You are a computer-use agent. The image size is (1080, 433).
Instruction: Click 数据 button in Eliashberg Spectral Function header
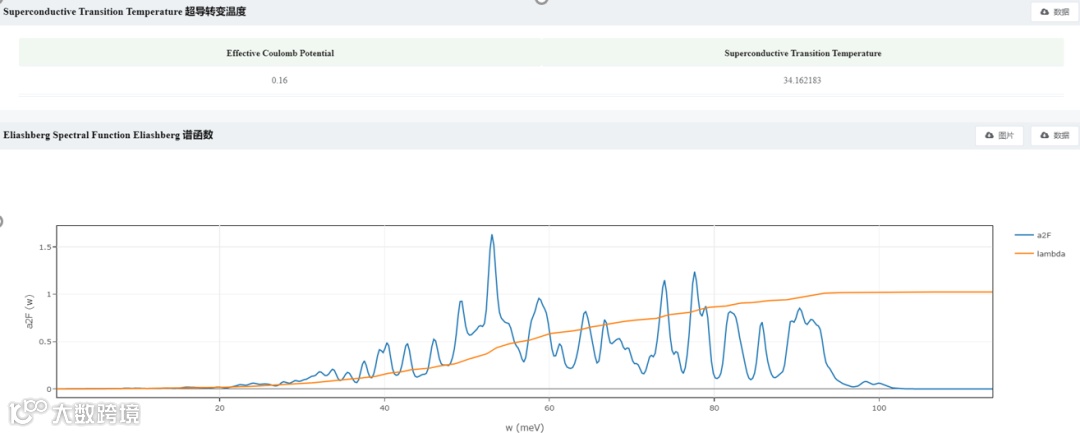pos(1054,136)
